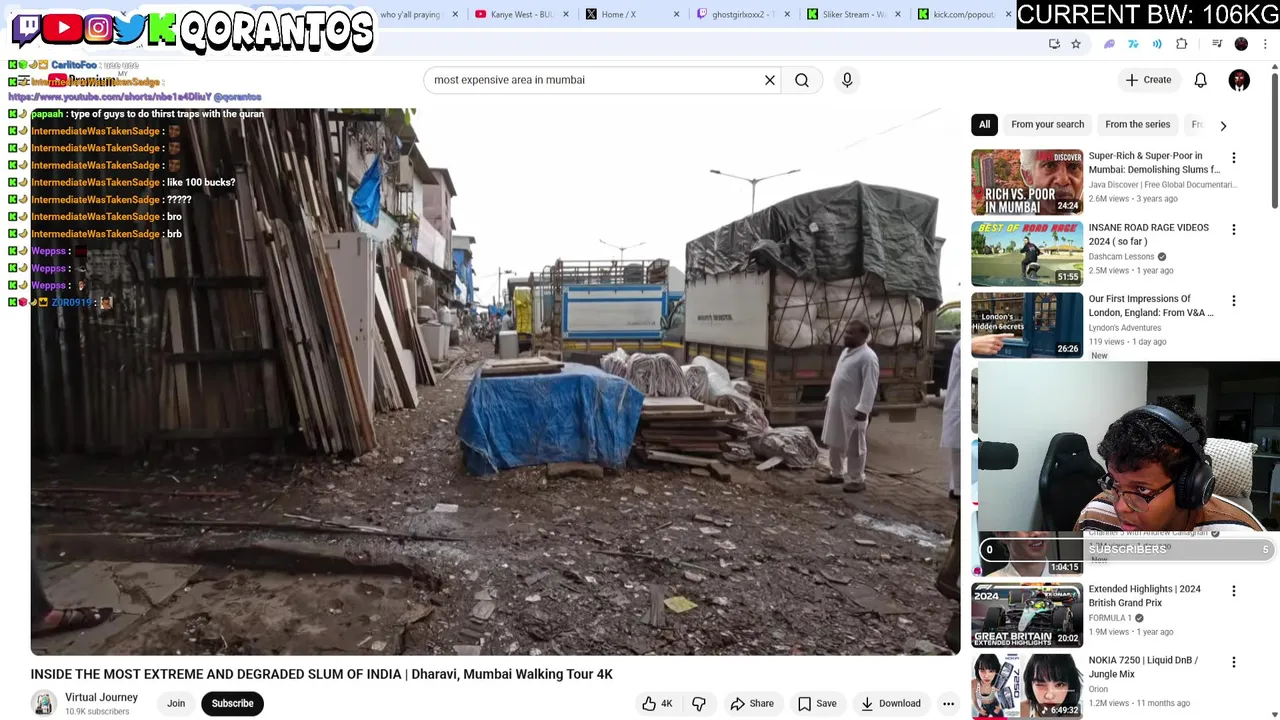Click the teal 7tv extension icon
Image resolution: width=1280 pixels, height=720 pixels.
click(x=1133, y=44)
